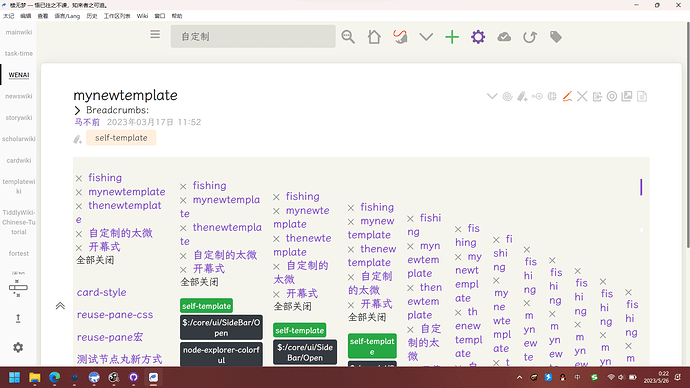This screenshot has height=388, width=690.
Task: Click the cloud save status icon
Action: [x=504, y=37]
